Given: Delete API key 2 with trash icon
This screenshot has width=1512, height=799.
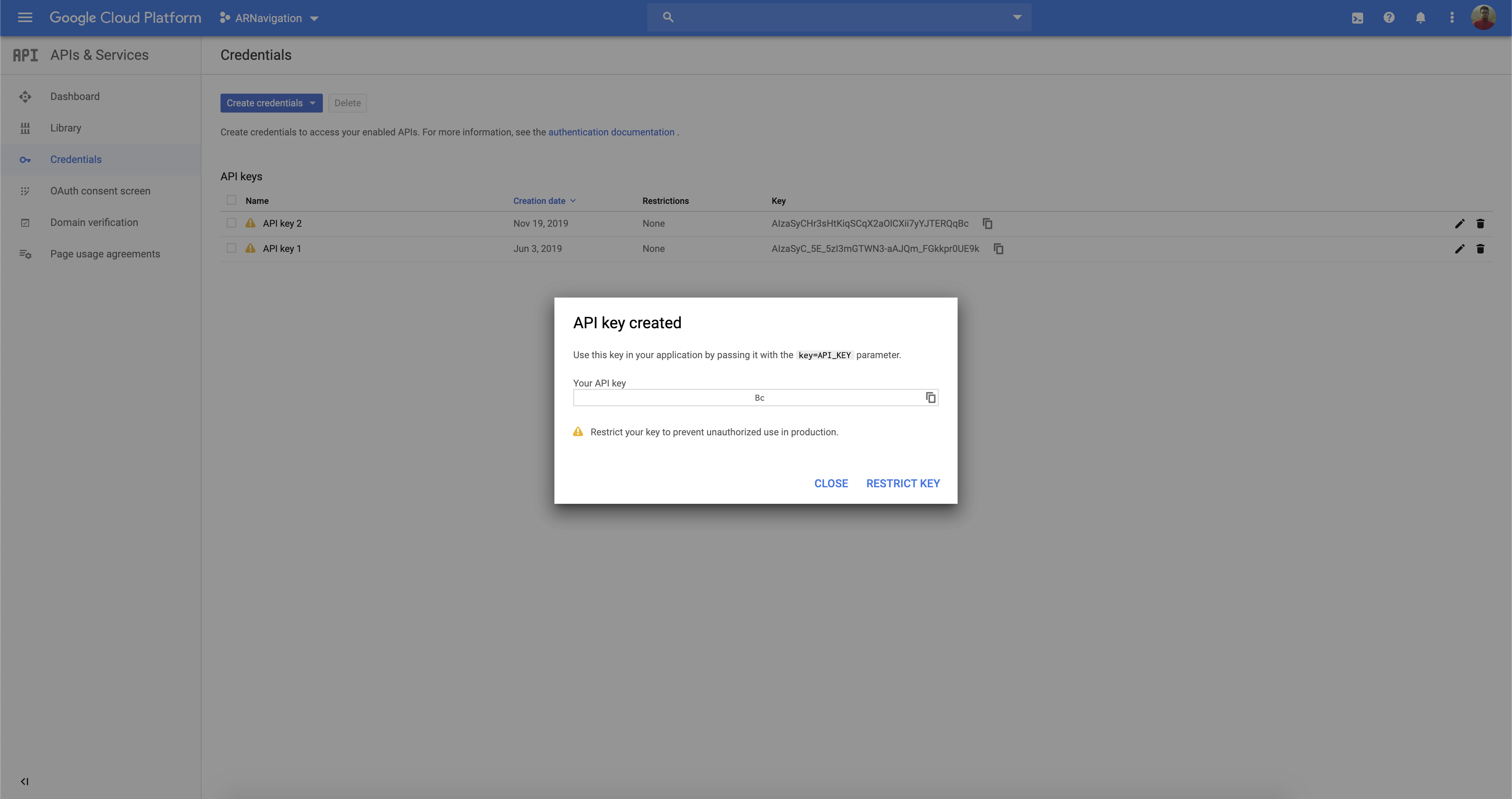Looking at the screenshot, I should click(1480, 224).
